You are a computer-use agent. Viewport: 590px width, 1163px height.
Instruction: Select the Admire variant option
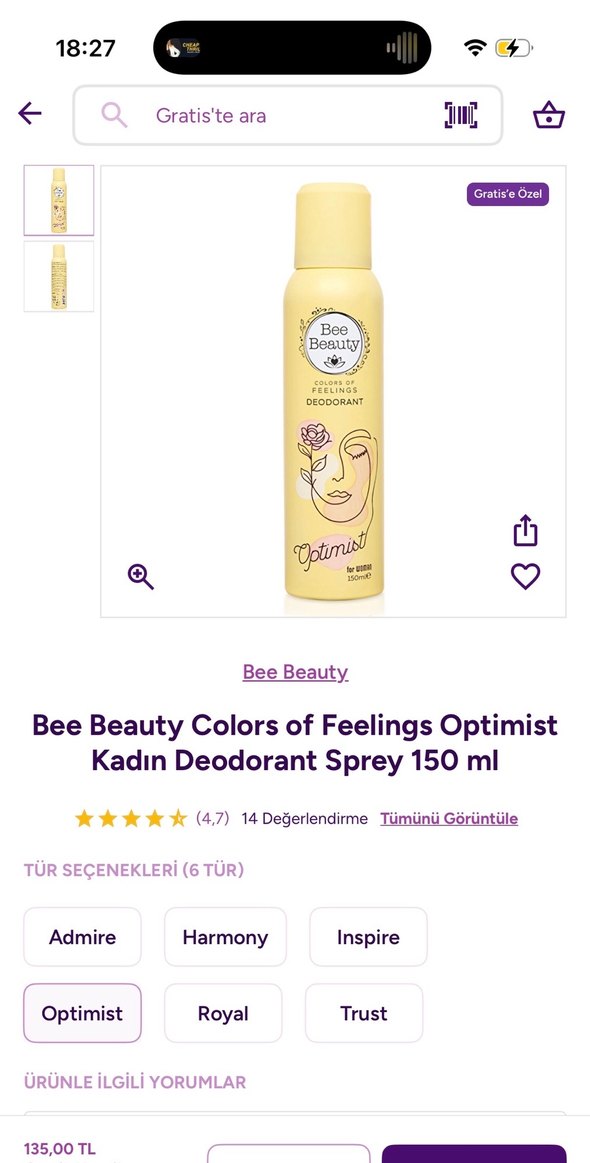pos(82,937)
